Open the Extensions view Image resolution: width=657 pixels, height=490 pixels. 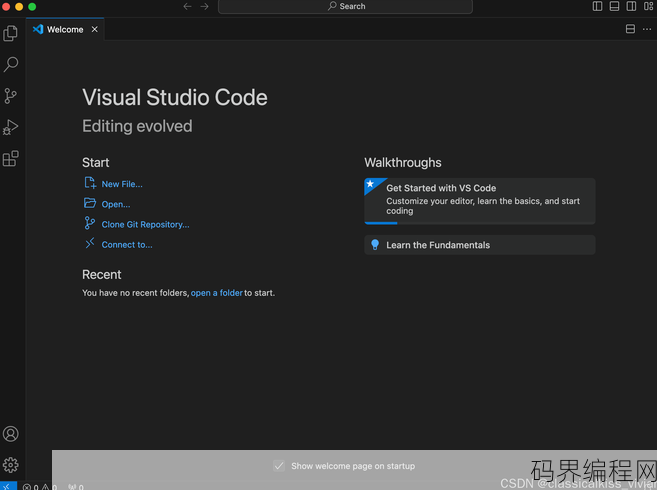10,158
